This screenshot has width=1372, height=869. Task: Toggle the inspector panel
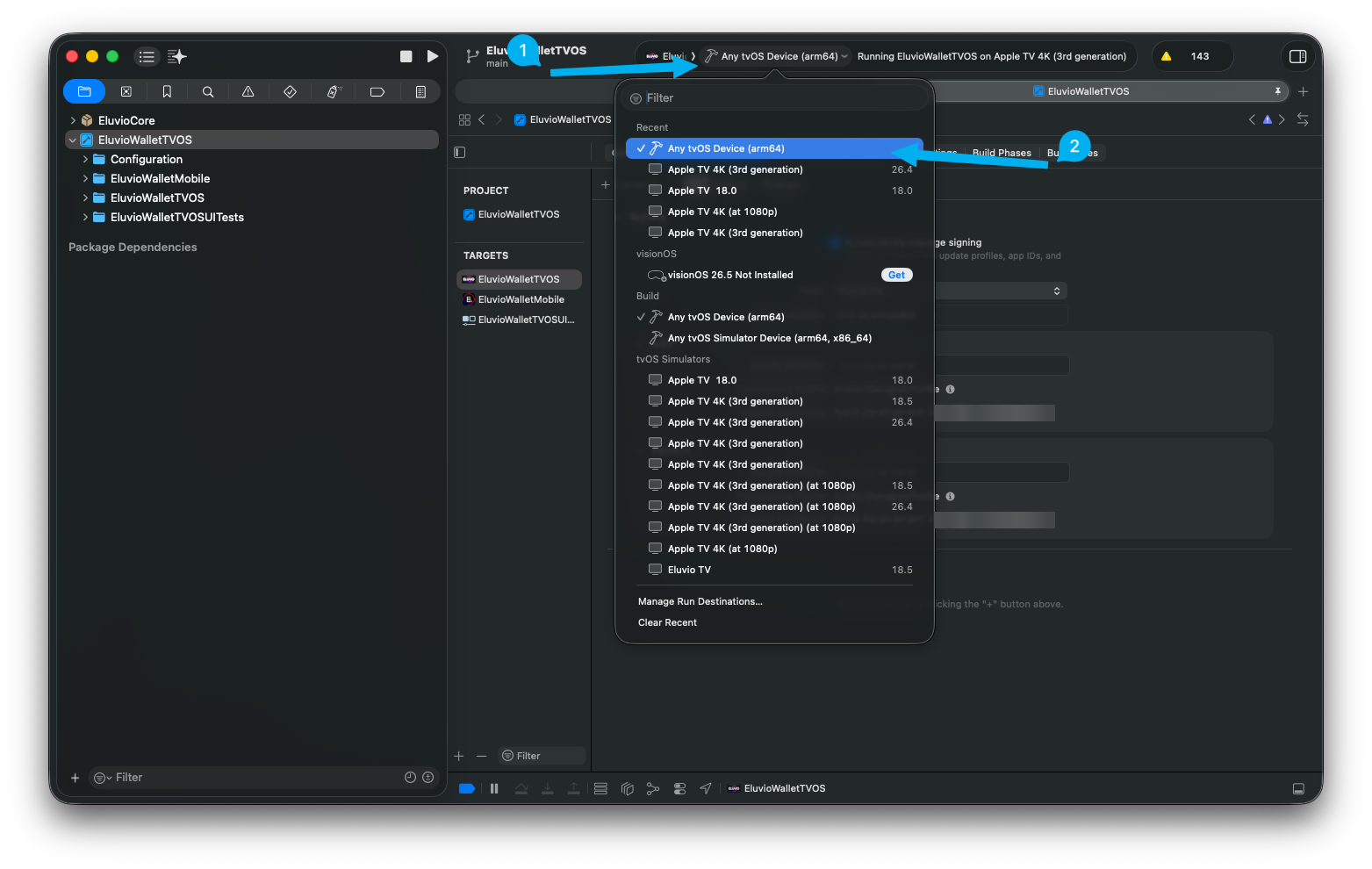click(1297, 56)
